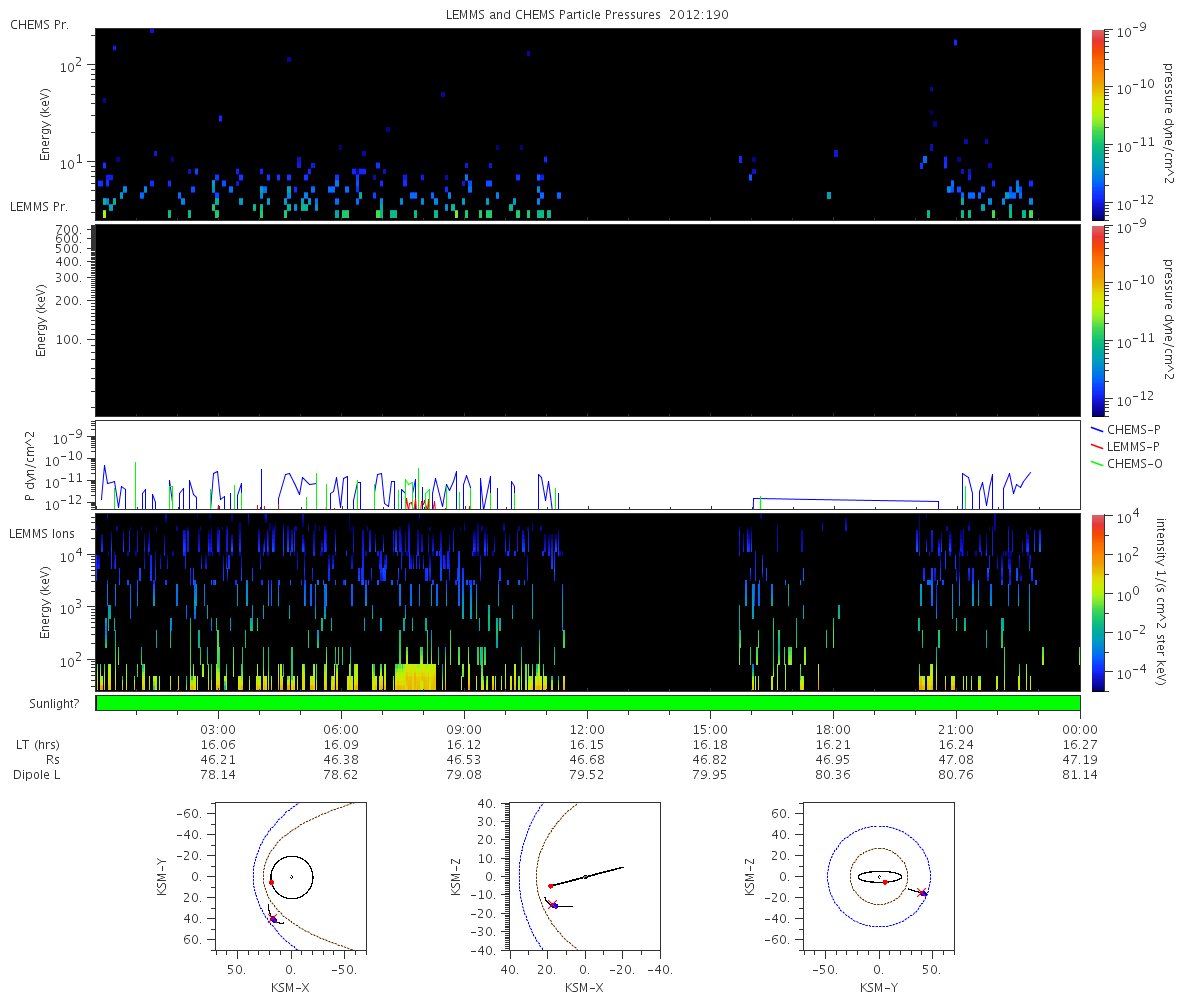Click the red LEMMS-P legend entry
Image resolution: width=1200 pixels, height=1000 pixels.
(1136, 446)
